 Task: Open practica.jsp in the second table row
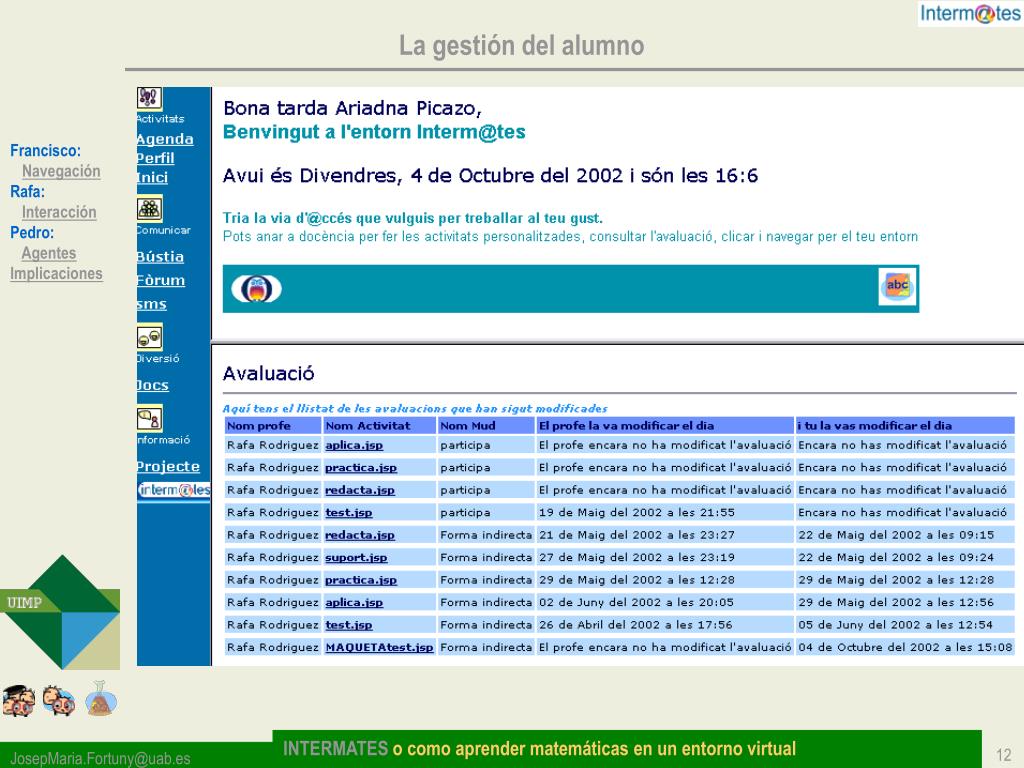[361, 468]
